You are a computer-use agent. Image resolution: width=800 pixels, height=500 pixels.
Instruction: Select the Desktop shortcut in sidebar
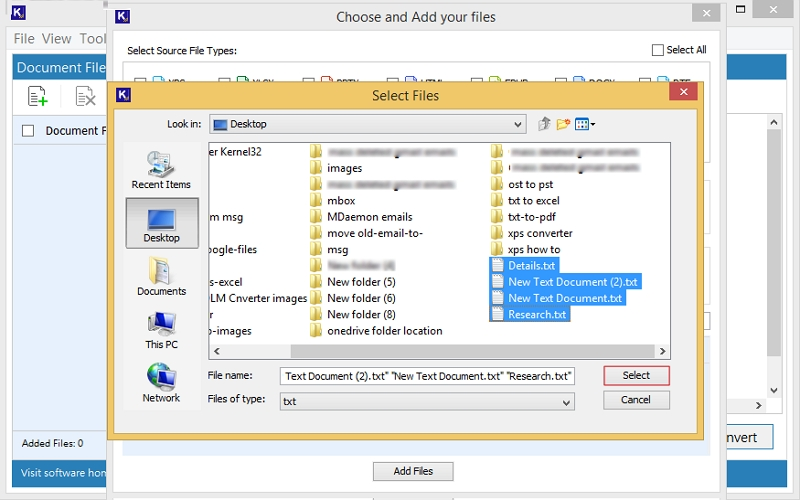coord(162,223)
